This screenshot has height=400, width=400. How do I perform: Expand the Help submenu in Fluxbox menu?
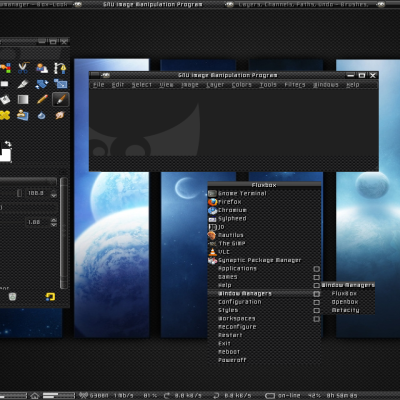(x=264, y=285)
